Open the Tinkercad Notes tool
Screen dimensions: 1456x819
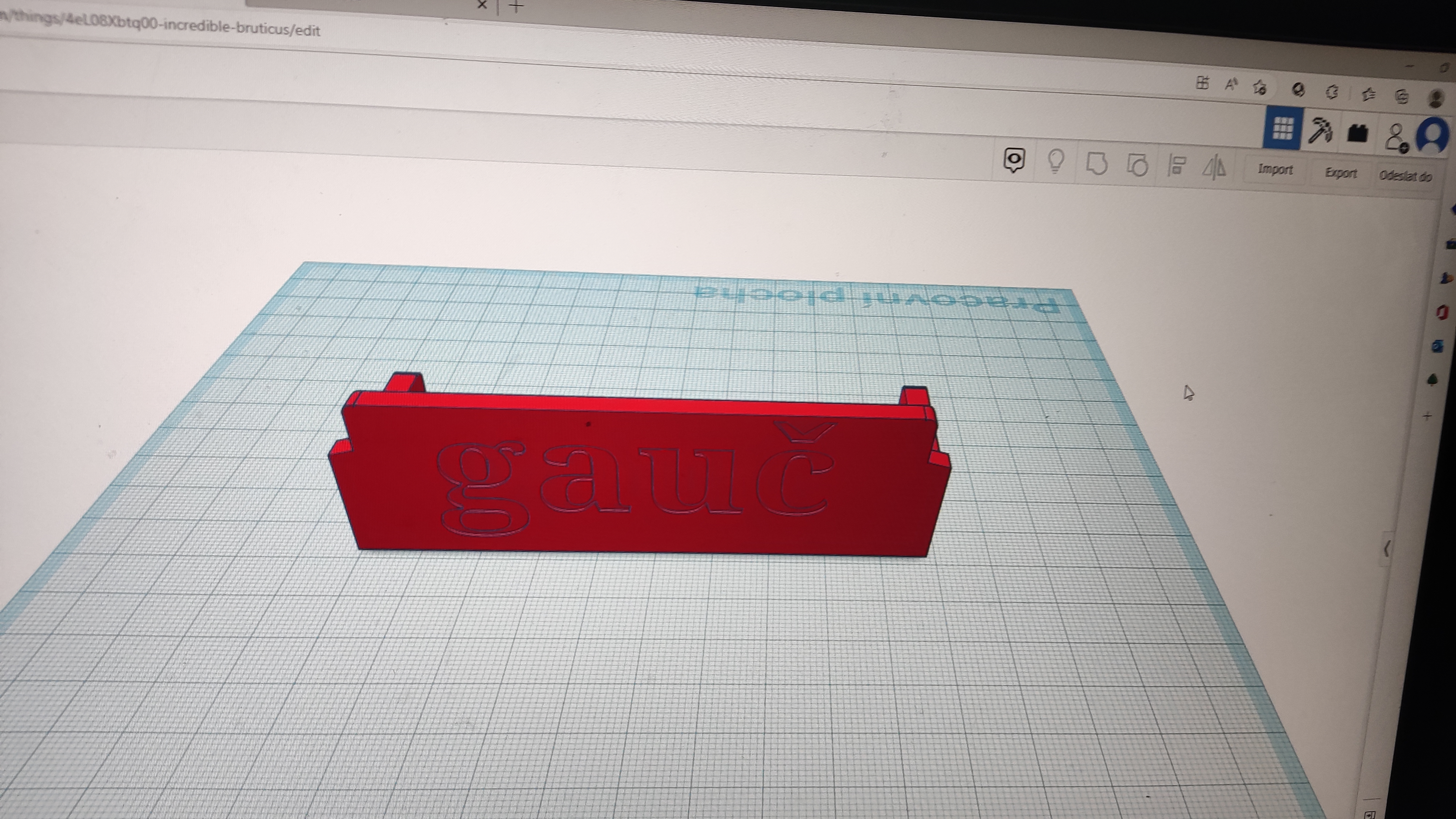coord(1014,160)
